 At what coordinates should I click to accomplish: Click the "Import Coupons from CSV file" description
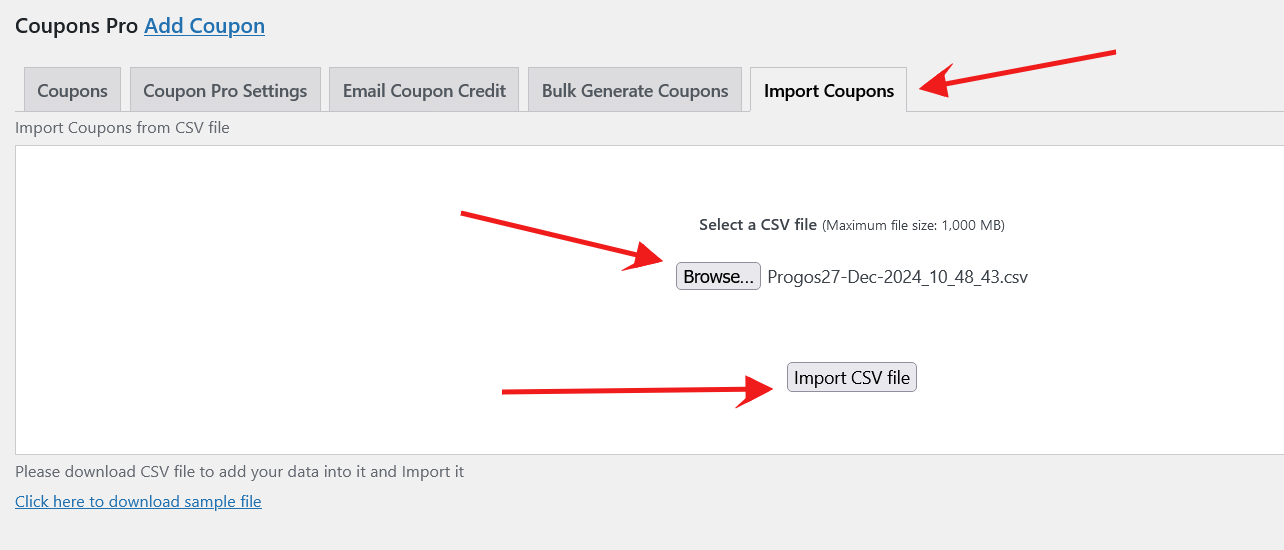point(122,128)
